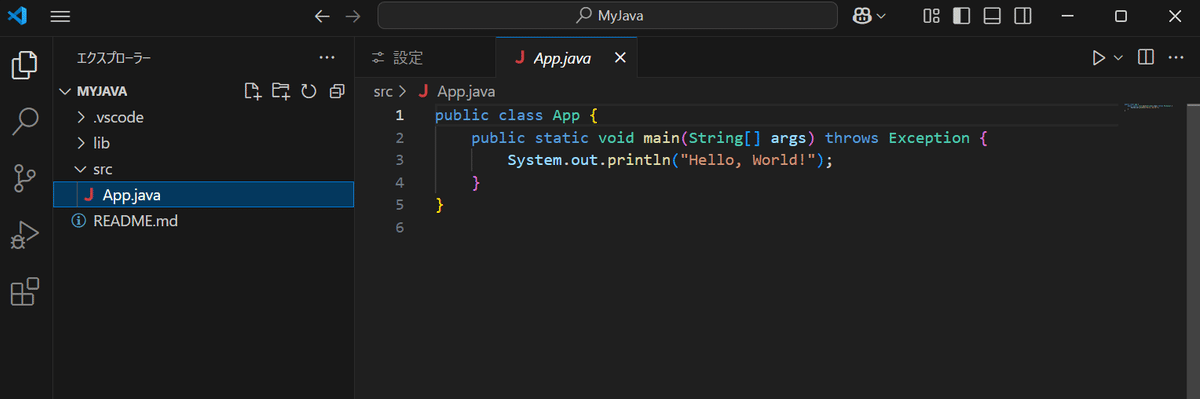Open the hamburger application menu

[60, 16]
